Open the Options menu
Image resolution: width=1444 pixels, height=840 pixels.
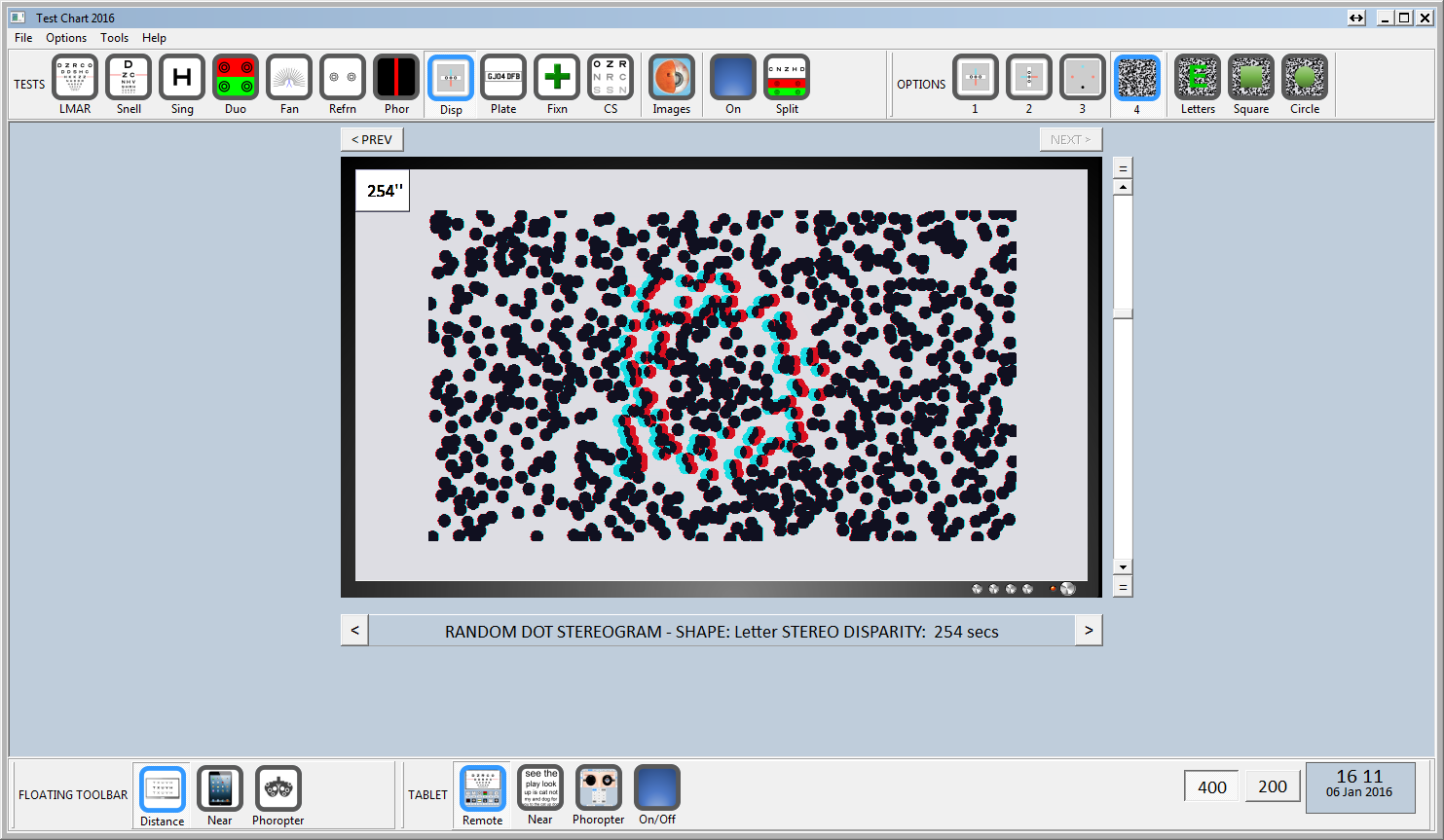[66, 38]
